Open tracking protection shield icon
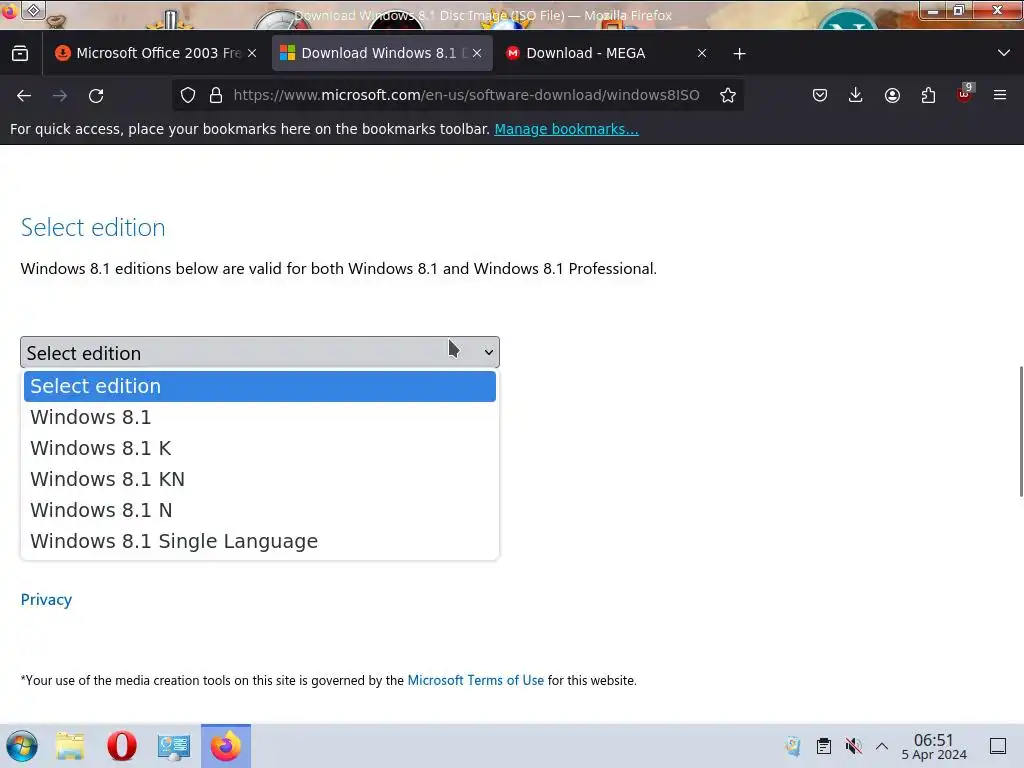Viewport: 1024px width, 768px height. click(188, 95)
